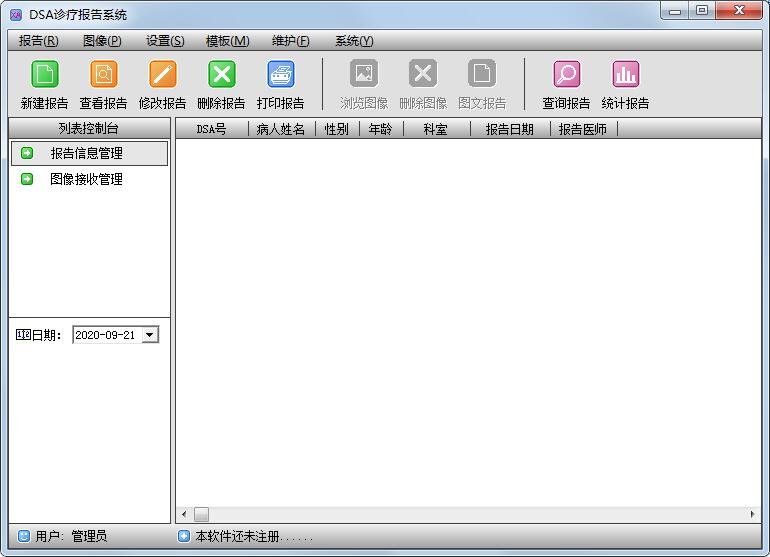Select the 修改报告 (Edit Report) icon

[162, 75]
